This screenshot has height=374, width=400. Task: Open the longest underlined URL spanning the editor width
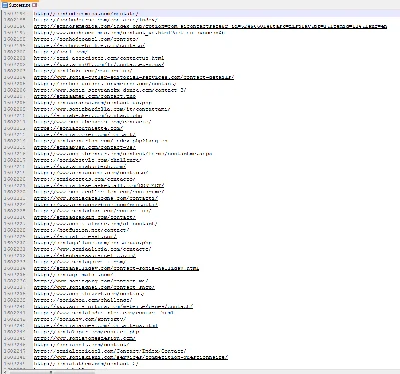tap(210, 26)
